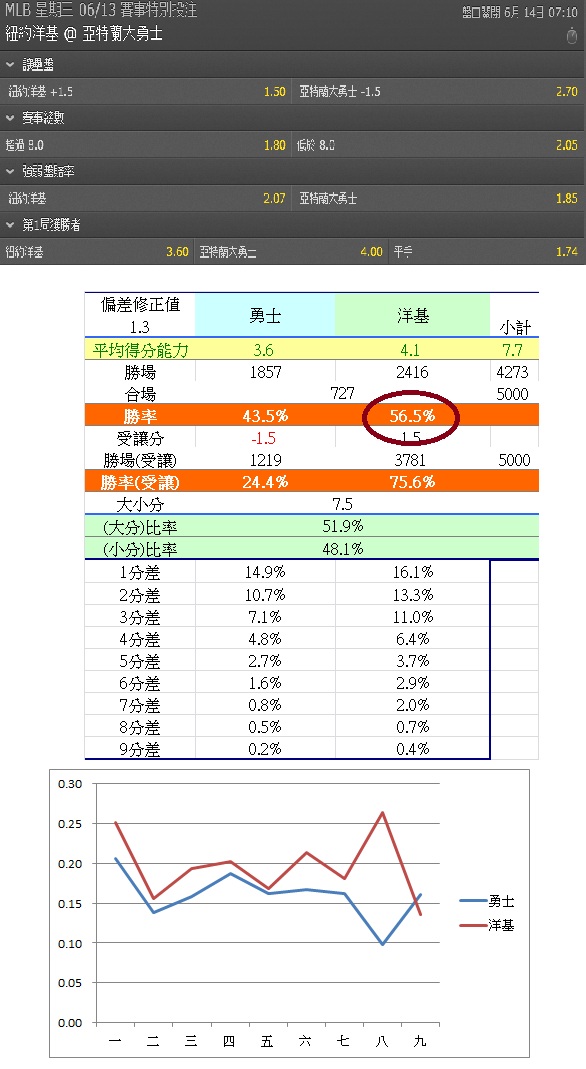
Task: Click the red -1.5 handicap cell
Action: pos(264,438)
